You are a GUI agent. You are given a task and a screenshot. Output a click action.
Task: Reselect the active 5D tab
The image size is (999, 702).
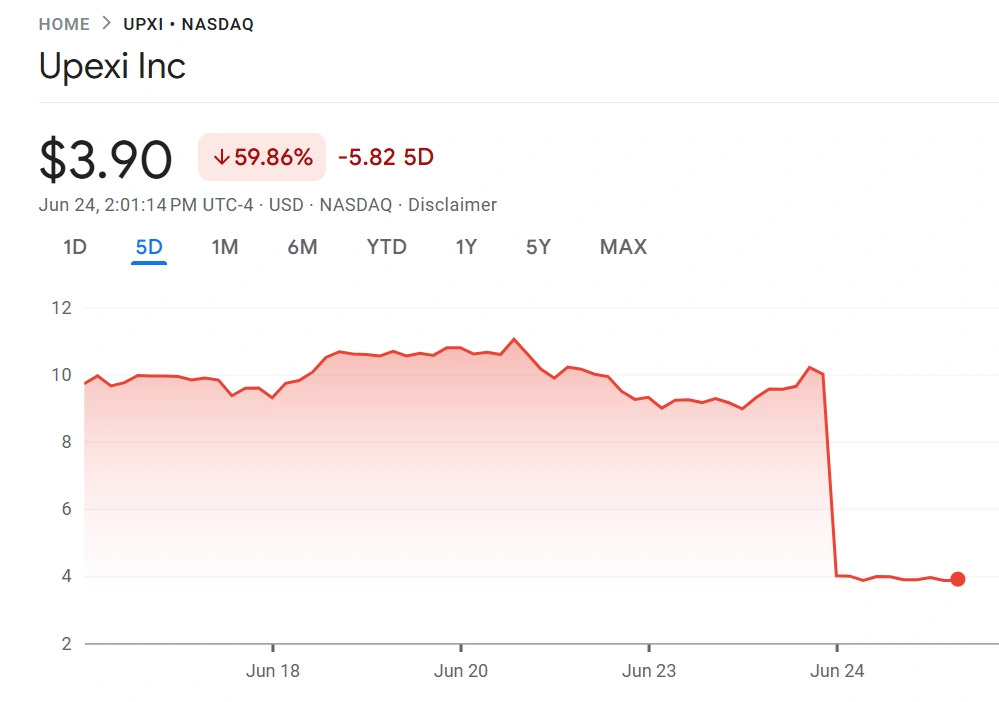pyautogui.click(x=148, y=247)
